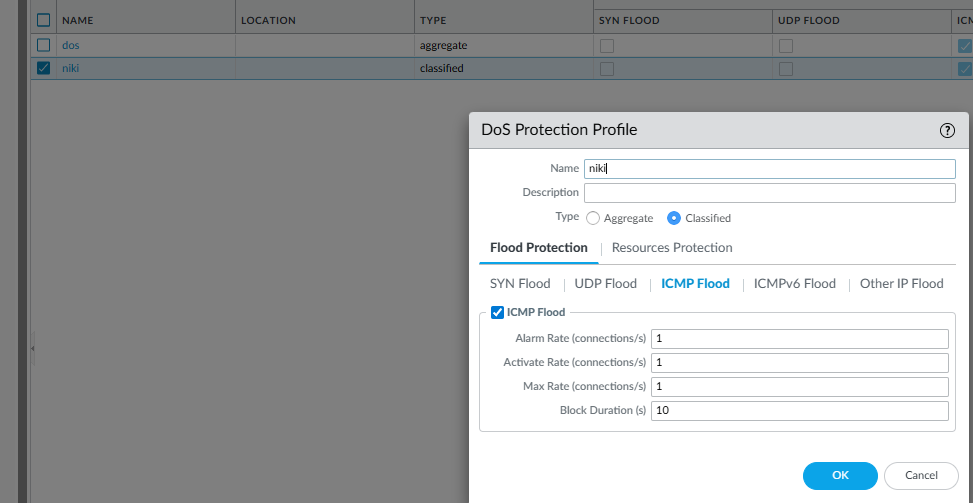The width and height of the screenshot is (973, 503).
Task: Open the ICMPv6 Flood sub-tab
Action: pos(794,283)
